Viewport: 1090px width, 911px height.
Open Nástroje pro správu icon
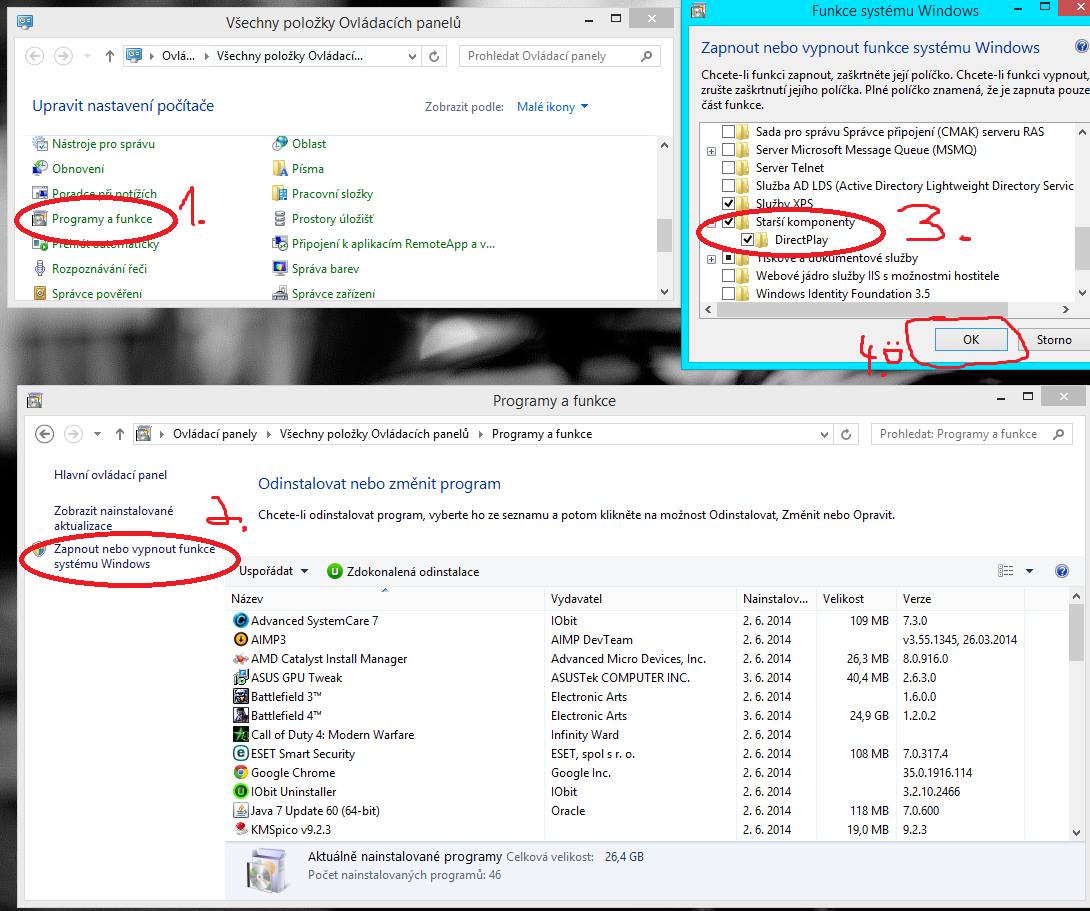point(41,144)
